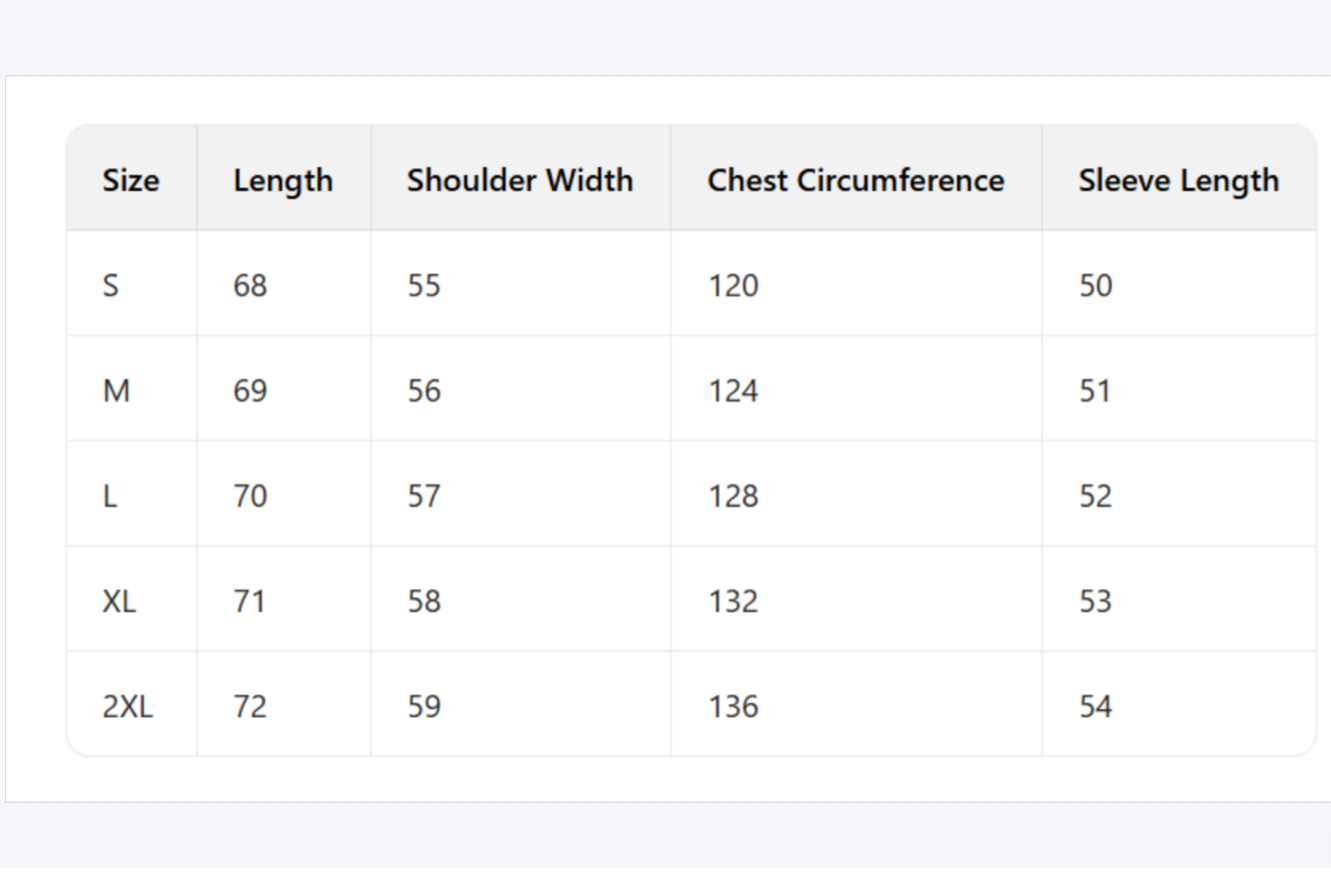Click chest circumference value 128

pos(733,496)
